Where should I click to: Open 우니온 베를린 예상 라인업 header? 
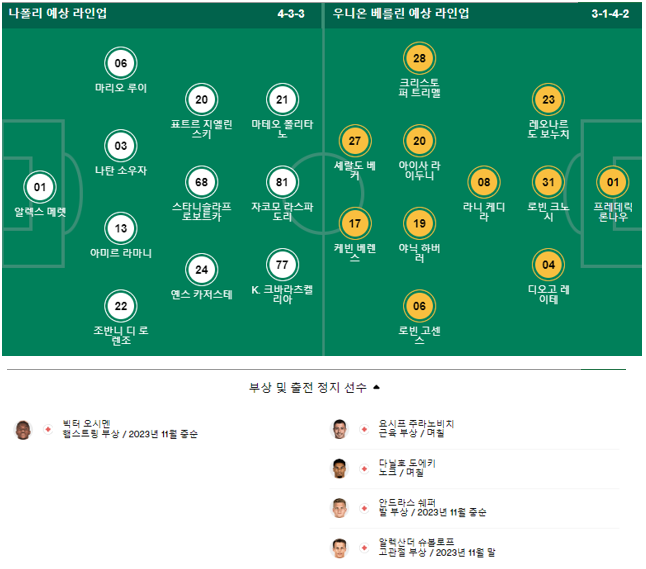(401, 13)
